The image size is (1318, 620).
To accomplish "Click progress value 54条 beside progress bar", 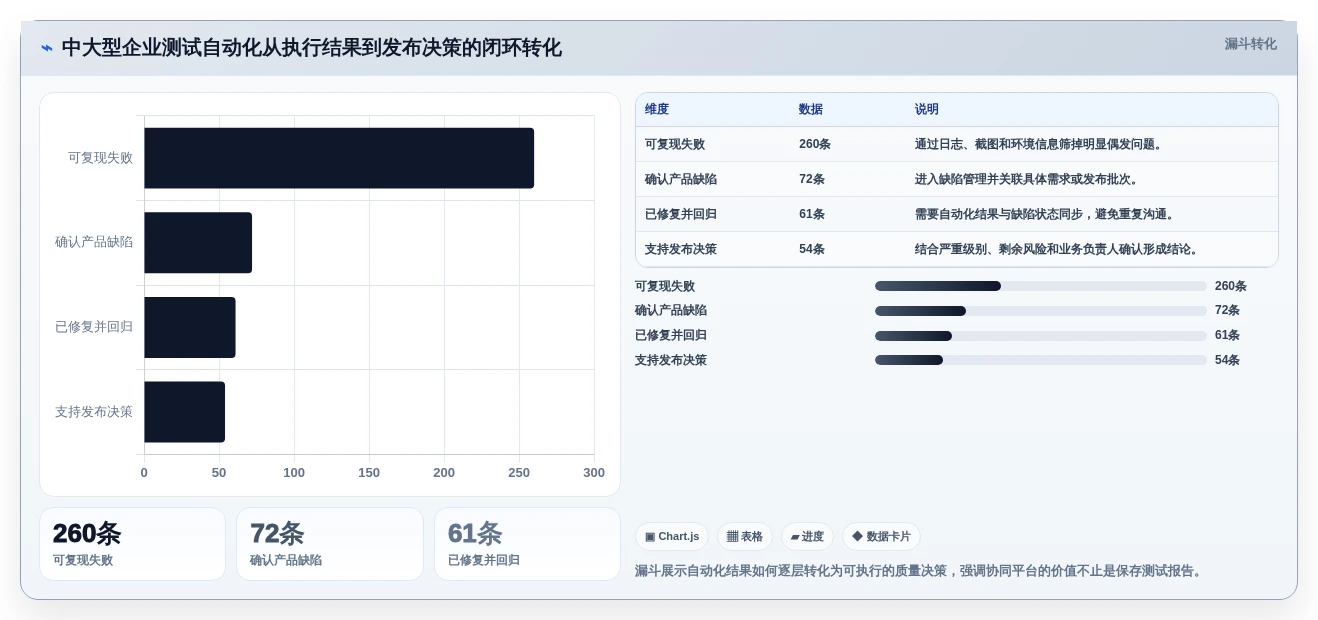I will tap(1227, 360).
